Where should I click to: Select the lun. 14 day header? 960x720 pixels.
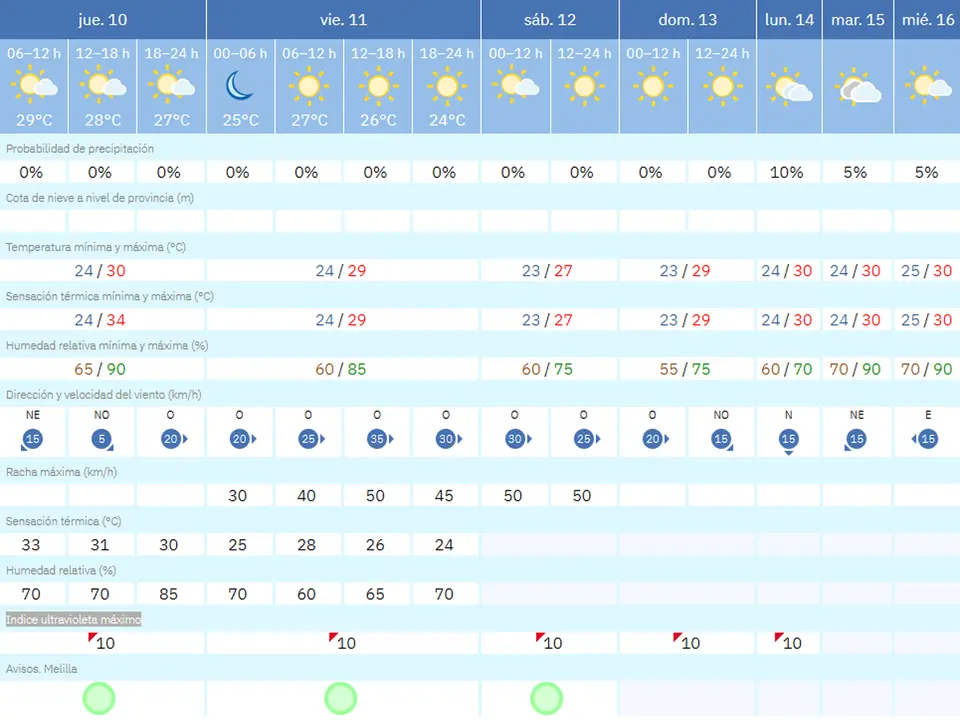coord(789,20)
